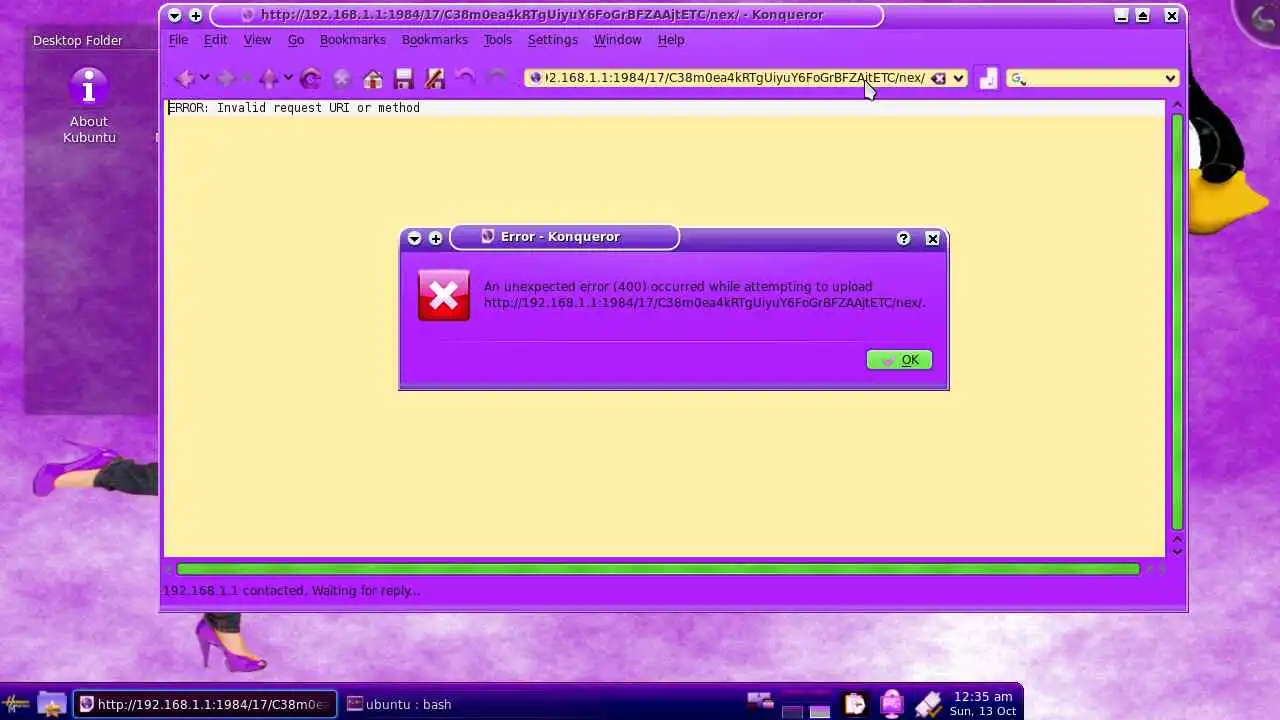
Task: Click the pink lock tray icon
Action: (x=892, y=704)
